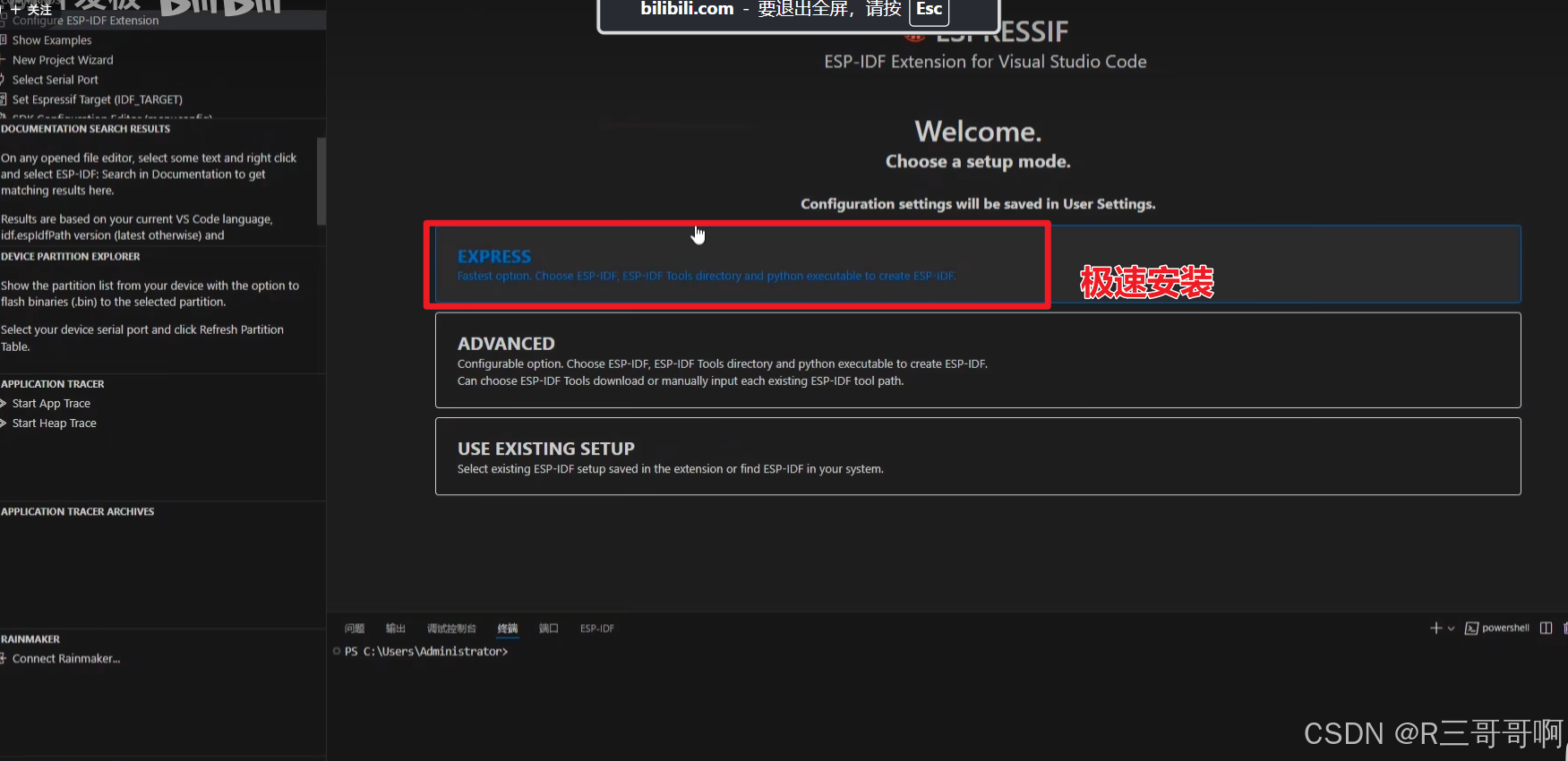Click the Show Examples list icon
Image resolution: width=1568 pixels, height=761 pixels.
(4, 40)
